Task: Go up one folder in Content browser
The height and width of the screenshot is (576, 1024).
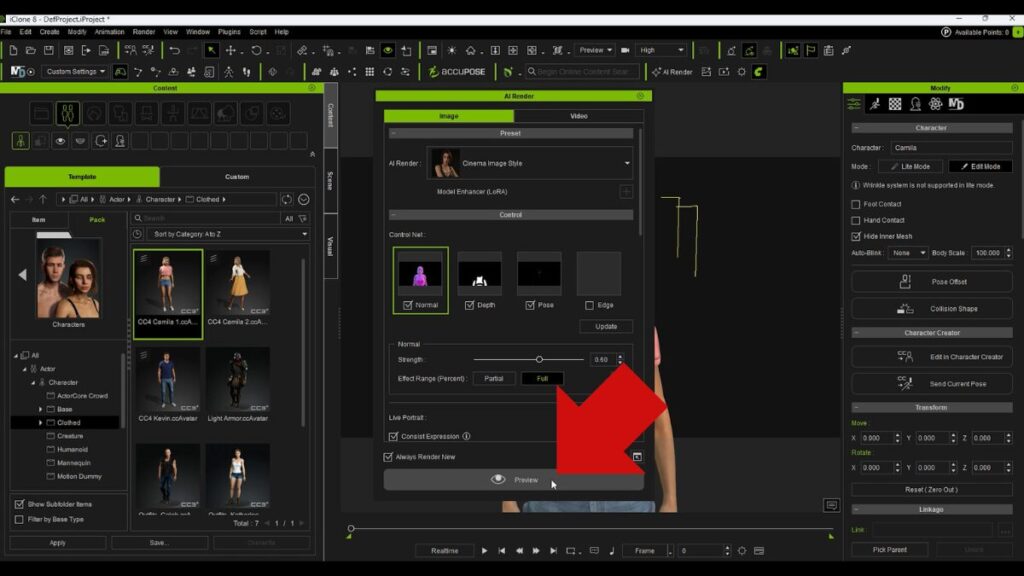Action: click(43, 199)
